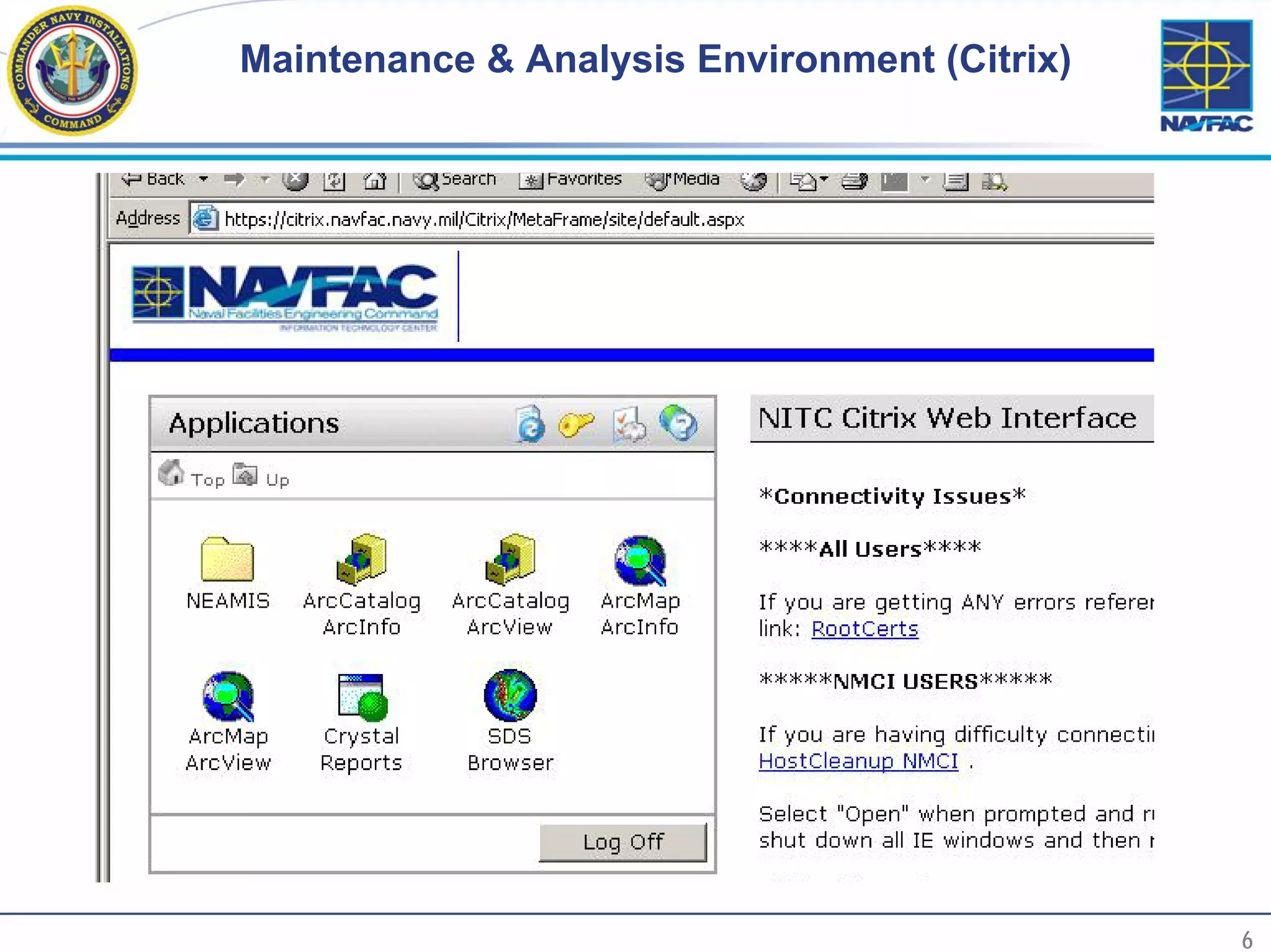
Task: Click the NMCI USERS heading text
Action: pyautogui.click(x=905, y=681)
